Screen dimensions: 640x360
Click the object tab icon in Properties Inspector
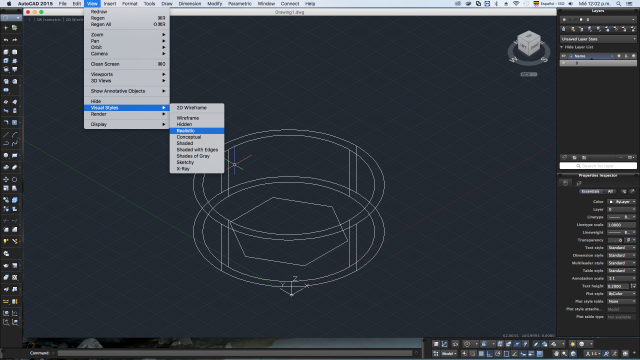tap(565, 183)
